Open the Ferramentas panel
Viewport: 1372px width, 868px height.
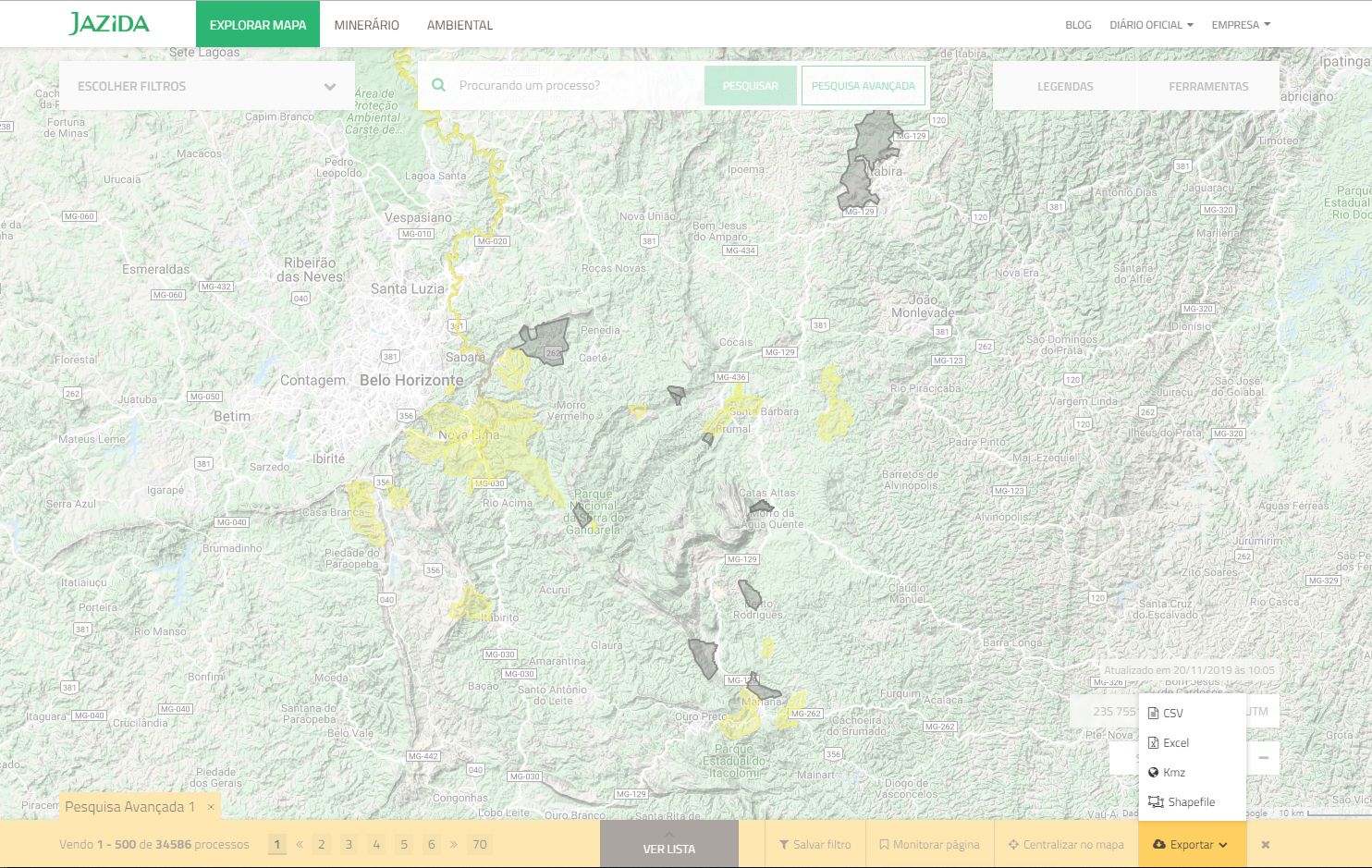pyautogui.click(x=1208, y=86)
